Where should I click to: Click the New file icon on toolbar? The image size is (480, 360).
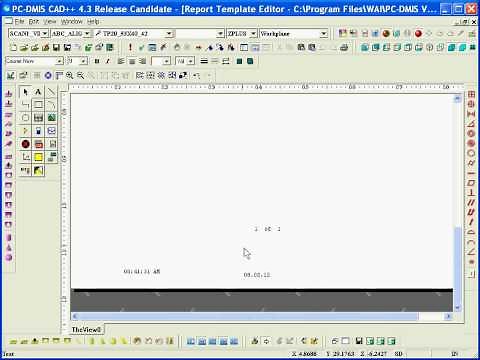point(13,48)
